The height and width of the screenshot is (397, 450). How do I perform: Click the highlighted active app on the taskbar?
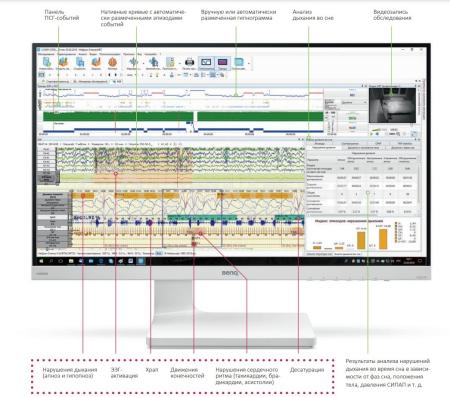pos(141,261)
